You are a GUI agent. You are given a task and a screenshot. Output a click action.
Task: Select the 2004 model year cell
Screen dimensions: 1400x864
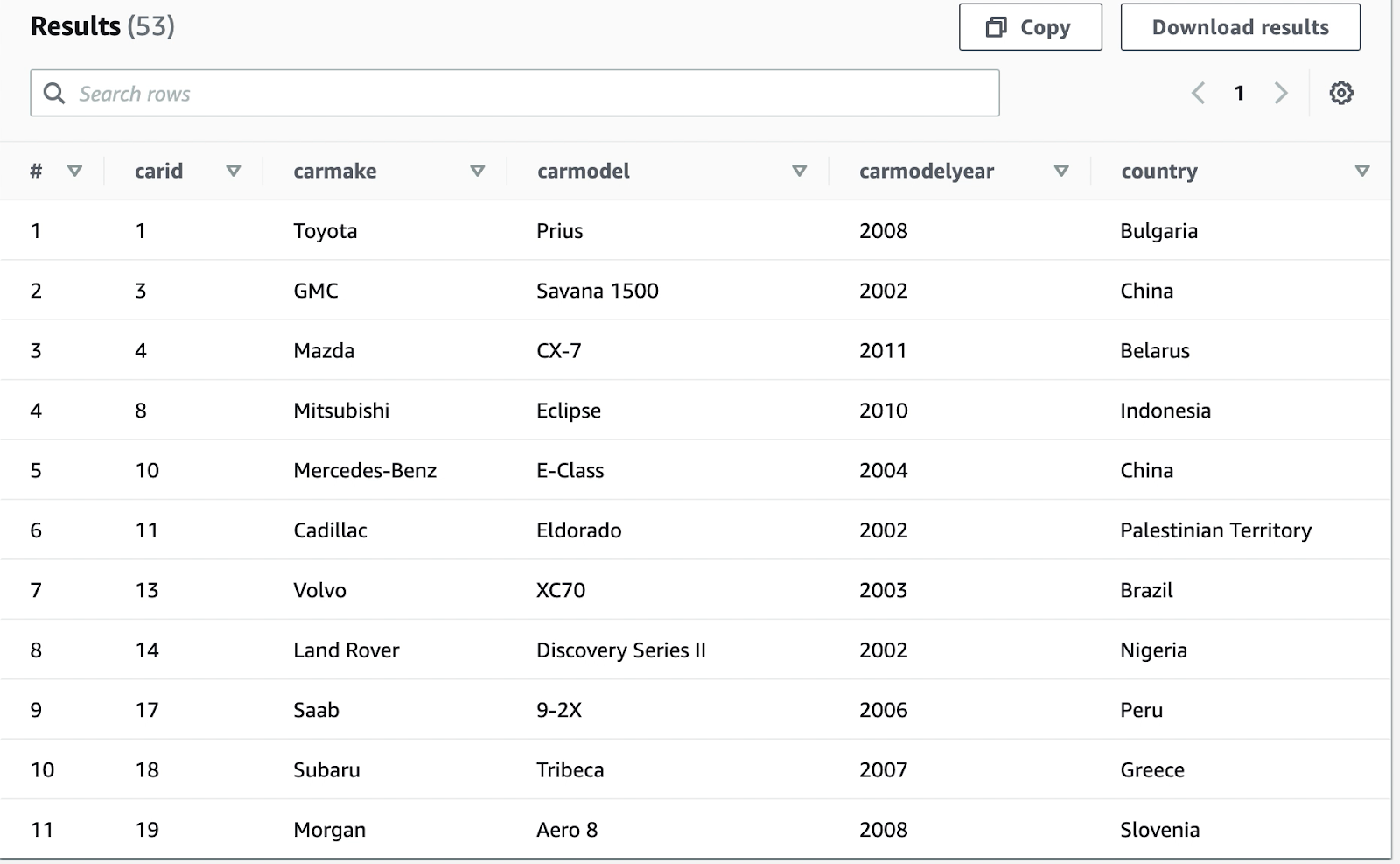point(884,471)
